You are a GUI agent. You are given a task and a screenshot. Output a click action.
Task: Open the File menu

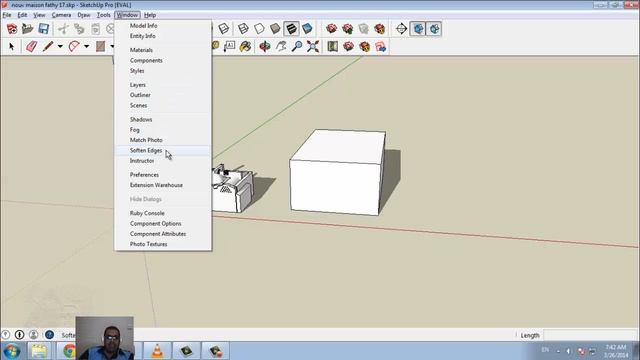[x=7, y=15]
